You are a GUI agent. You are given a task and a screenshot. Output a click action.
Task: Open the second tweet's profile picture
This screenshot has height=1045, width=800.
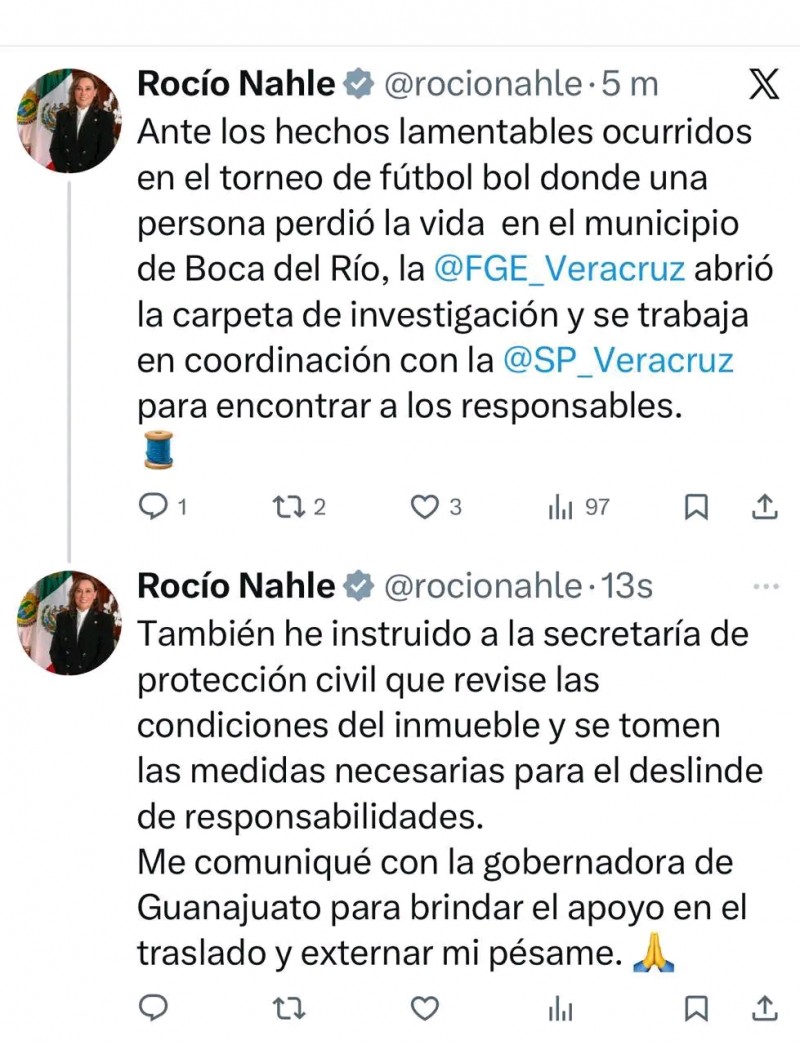69,622
